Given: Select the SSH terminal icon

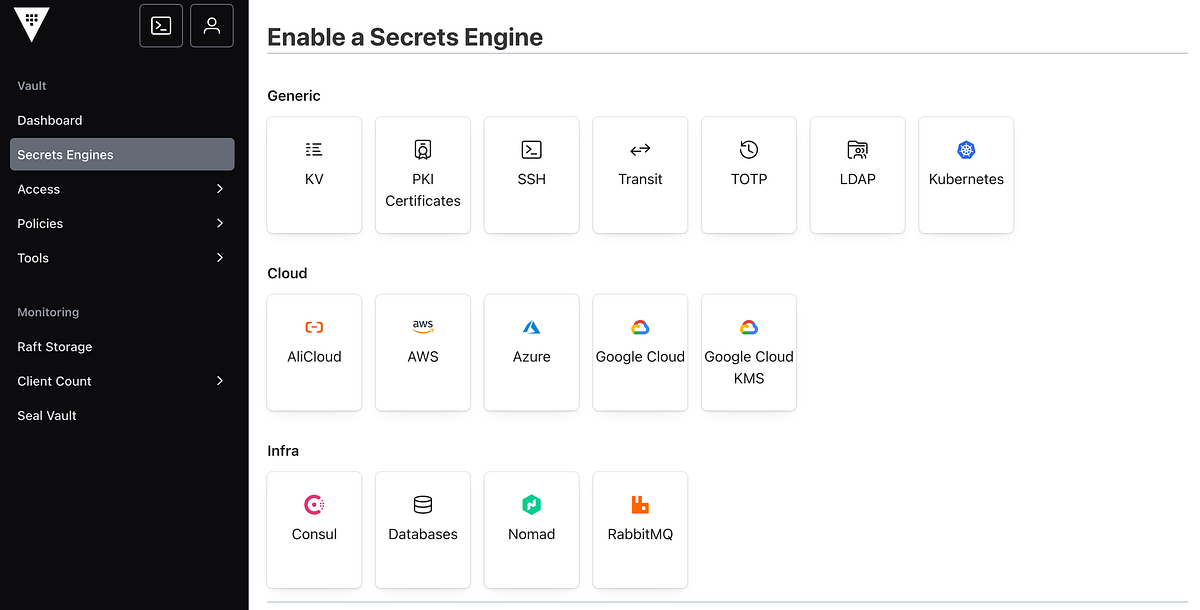Looking at the screenshot, I should click(532, 150).
